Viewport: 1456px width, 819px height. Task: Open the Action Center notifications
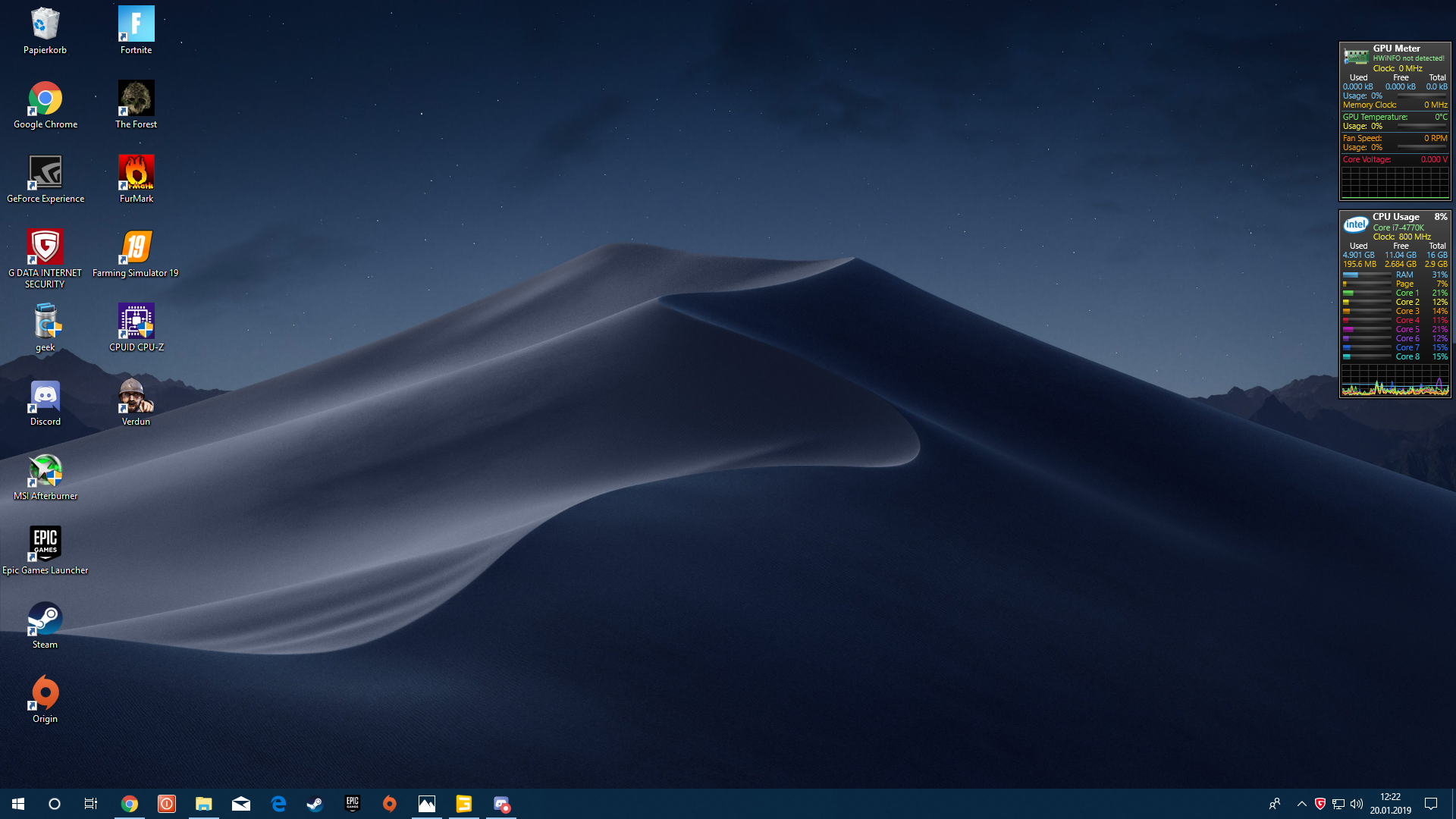coord(1431,804)
